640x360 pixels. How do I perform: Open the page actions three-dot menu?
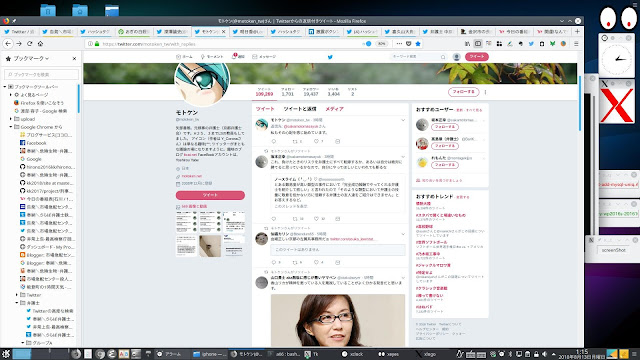(x=399, y=44)
